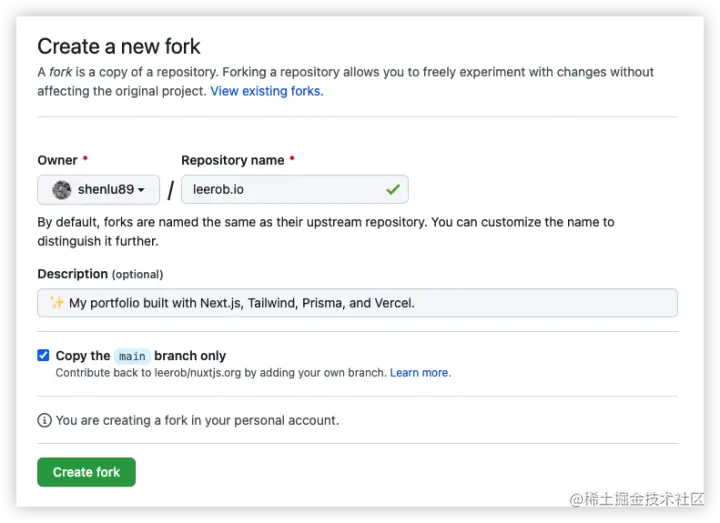Image resolution: width=720 pixels, height=523 pixels.
Task: Click the personal account notice text
Action: 197,420
